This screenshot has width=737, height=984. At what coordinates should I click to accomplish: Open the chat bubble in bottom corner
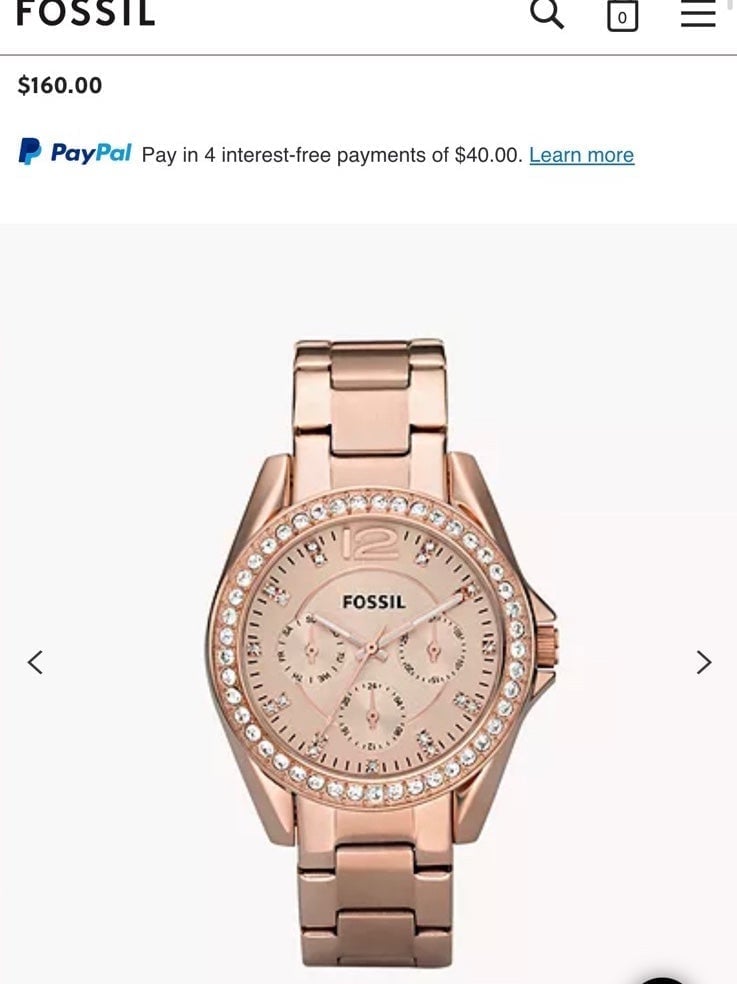point(662,980)
